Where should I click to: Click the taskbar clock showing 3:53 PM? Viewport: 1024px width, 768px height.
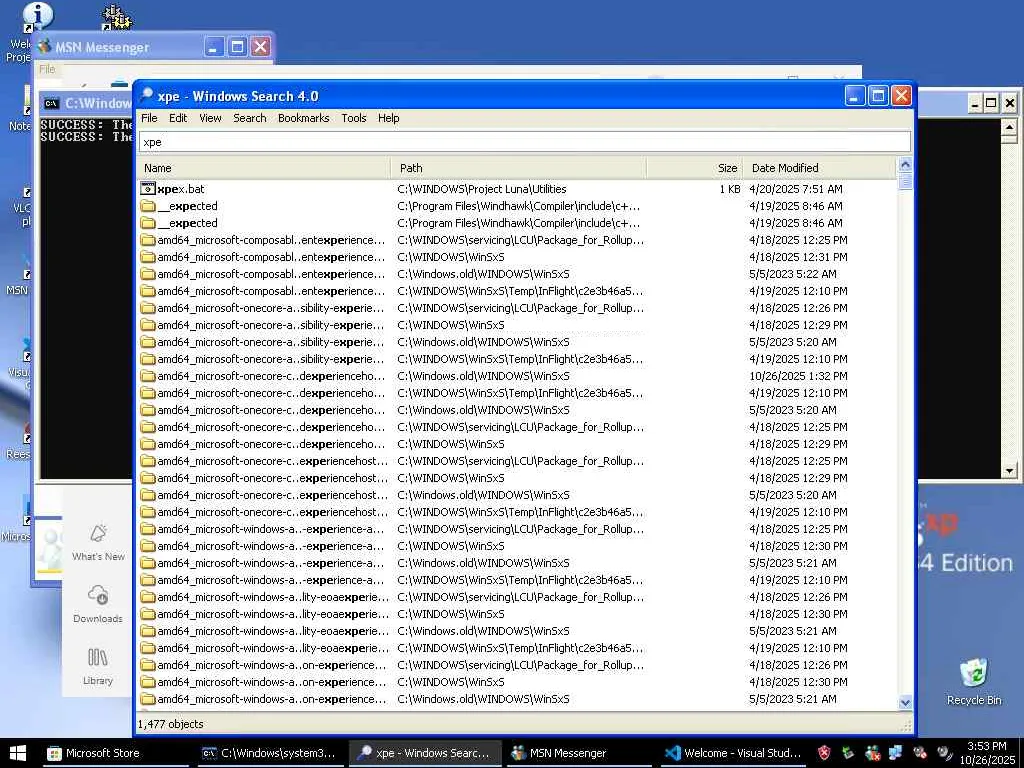pos(987,753)
